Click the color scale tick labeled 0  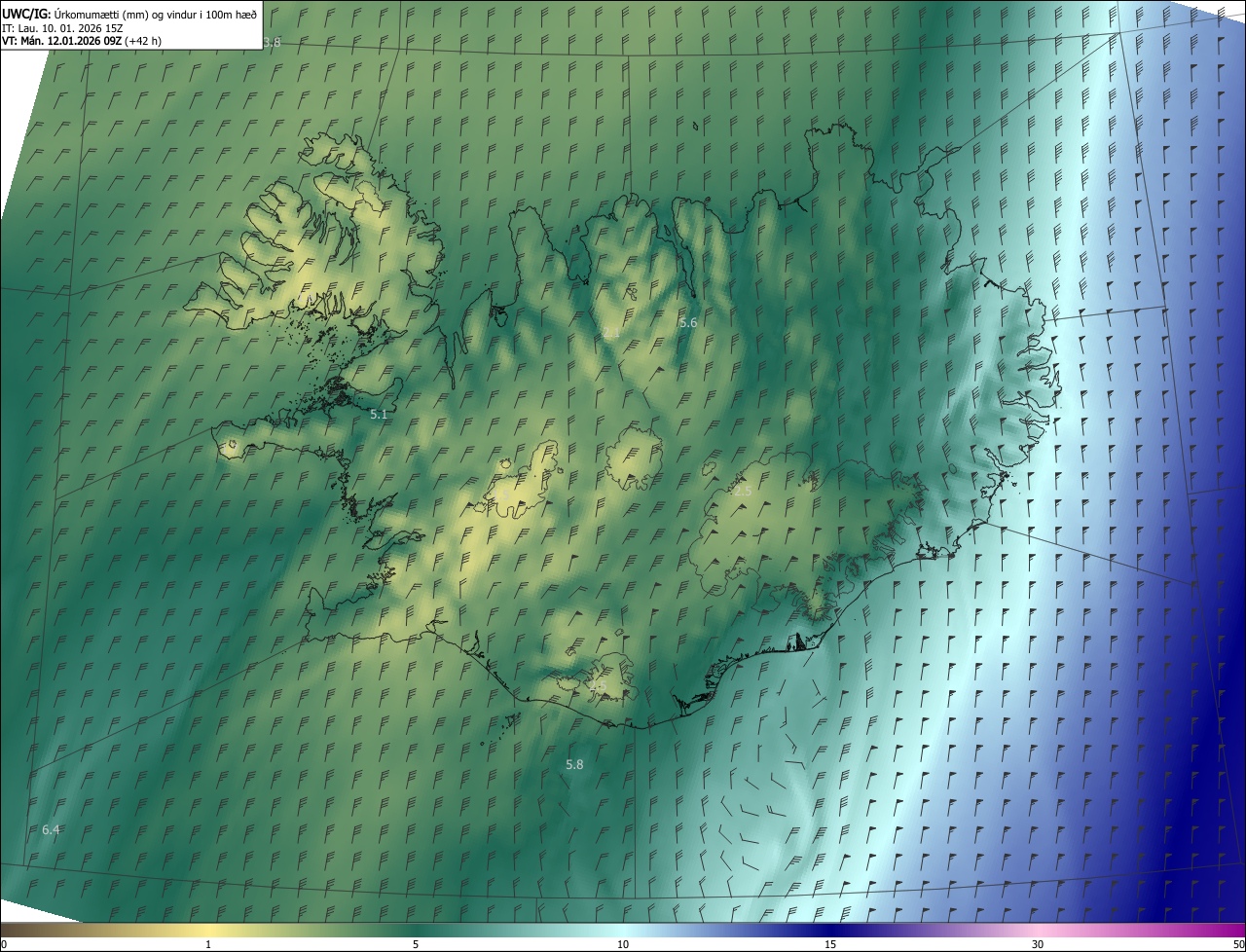(x=4, y=944)
